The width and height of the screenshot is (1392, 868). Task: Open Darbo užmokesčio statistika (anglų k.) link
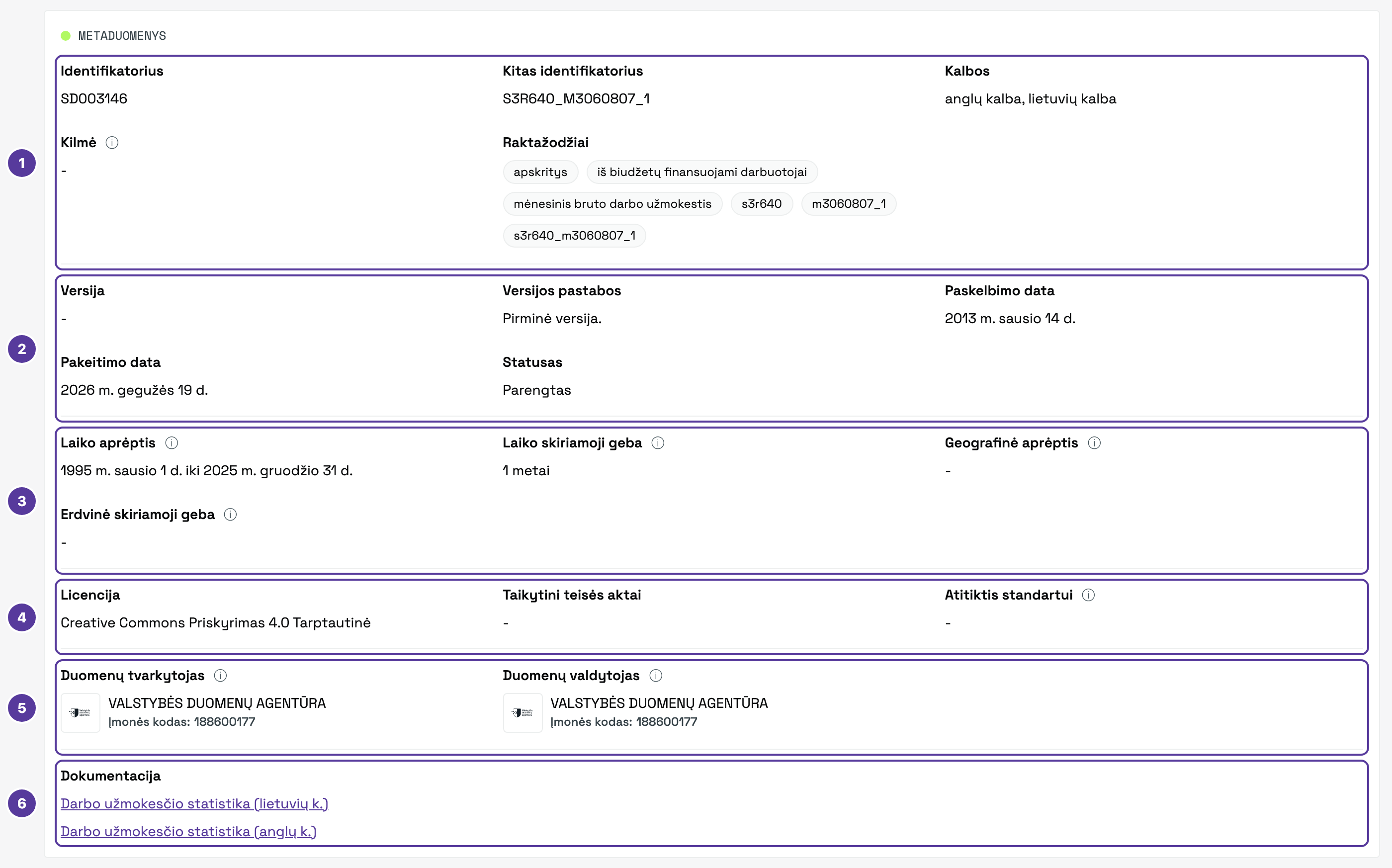(188, 831)
